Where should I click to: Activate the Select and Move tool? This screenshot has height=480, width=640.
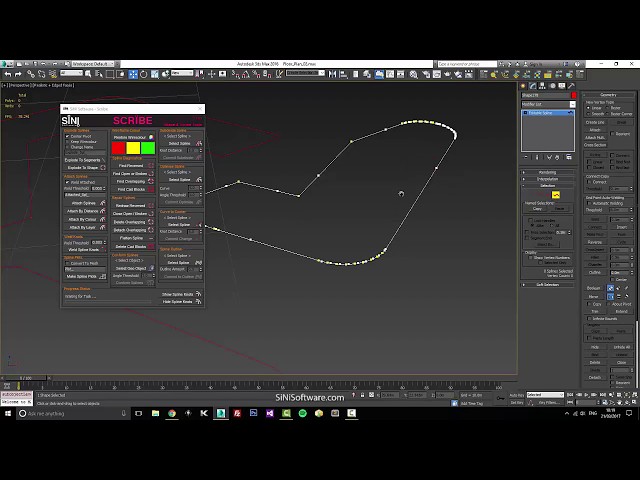pyautogui.click(x=133, y=74)
